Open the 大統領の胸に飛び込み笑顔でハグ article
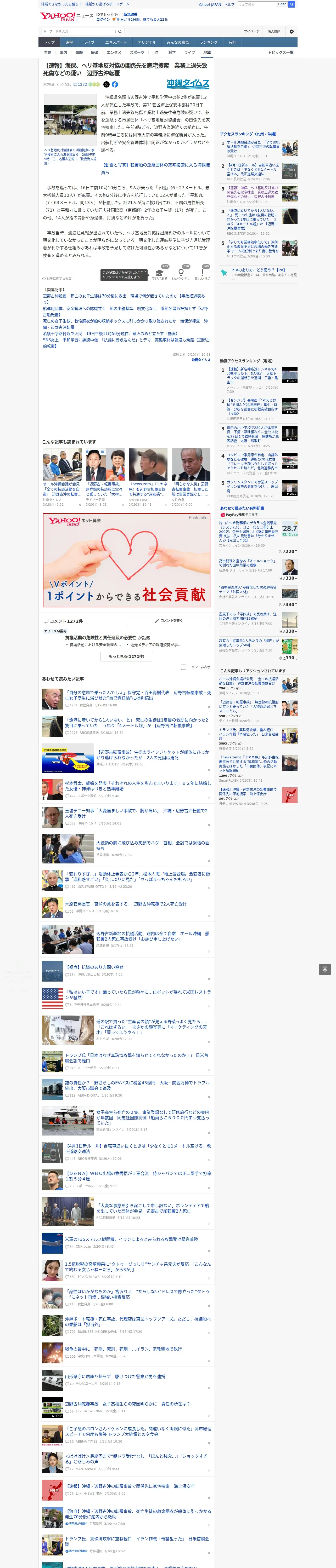This screenshot has height=1568, width=336. [153, 845]
